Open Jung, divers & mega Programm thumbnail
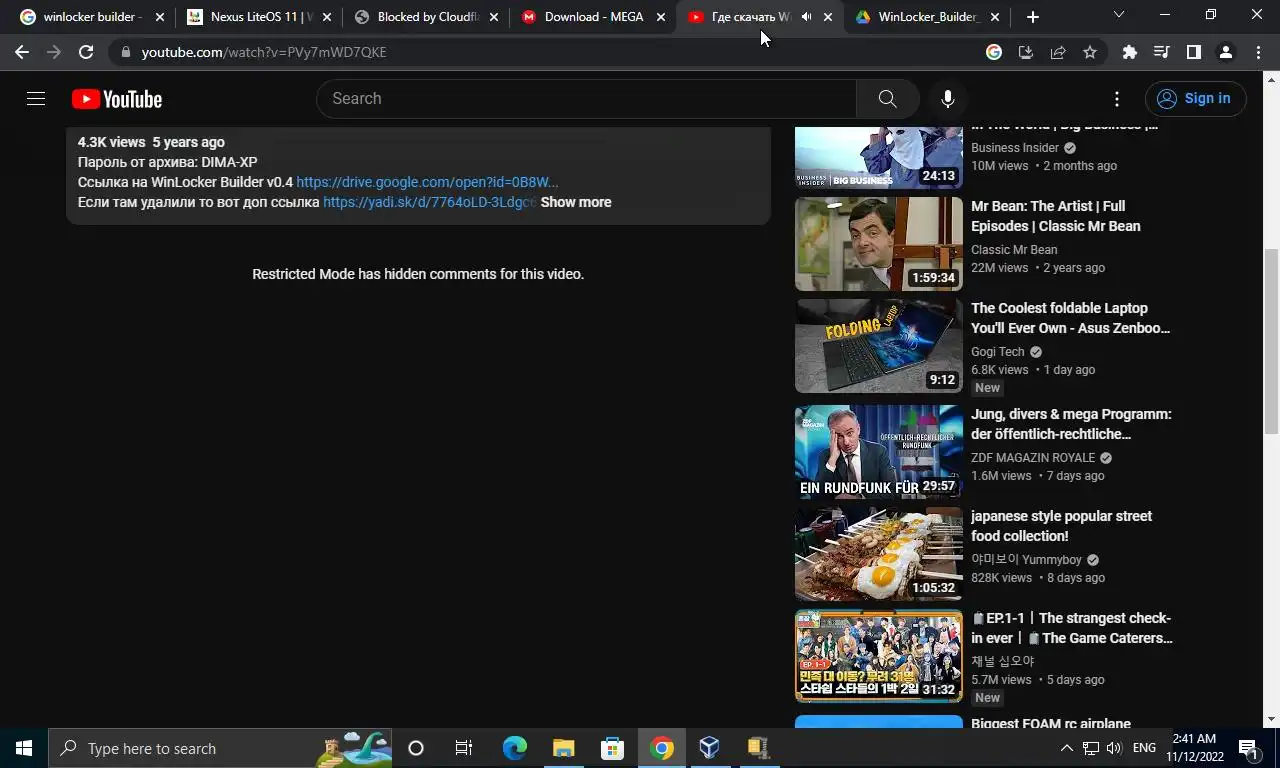 878,452
